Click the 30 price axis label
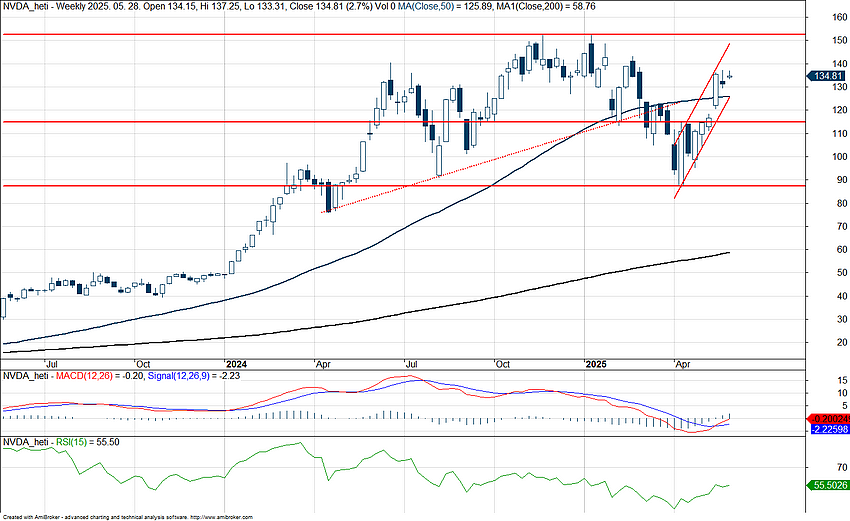The image size is (850, 521). coord(842,319)
